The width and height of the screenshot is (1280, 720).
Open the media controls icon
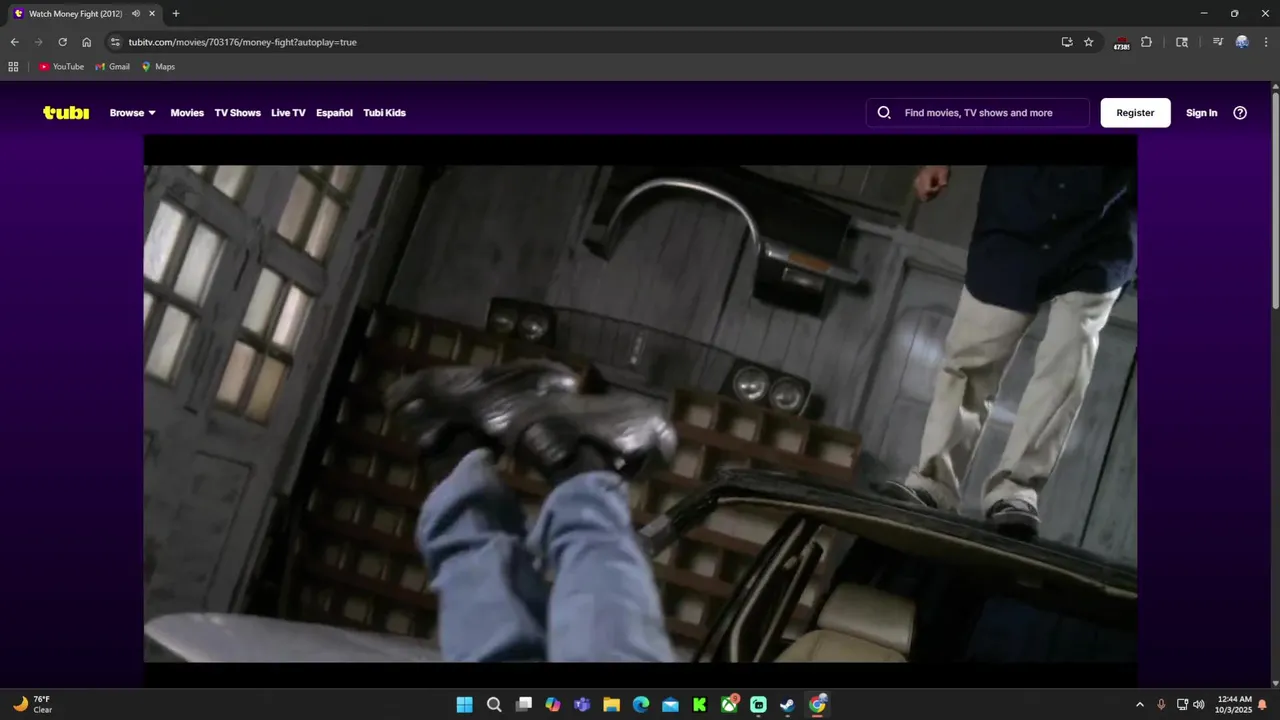[1217, 42]
